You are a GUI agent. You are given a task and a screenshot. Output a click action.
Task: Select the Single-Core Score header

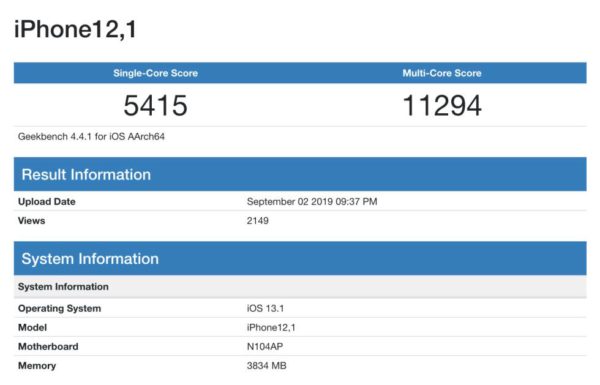point(155,73)
